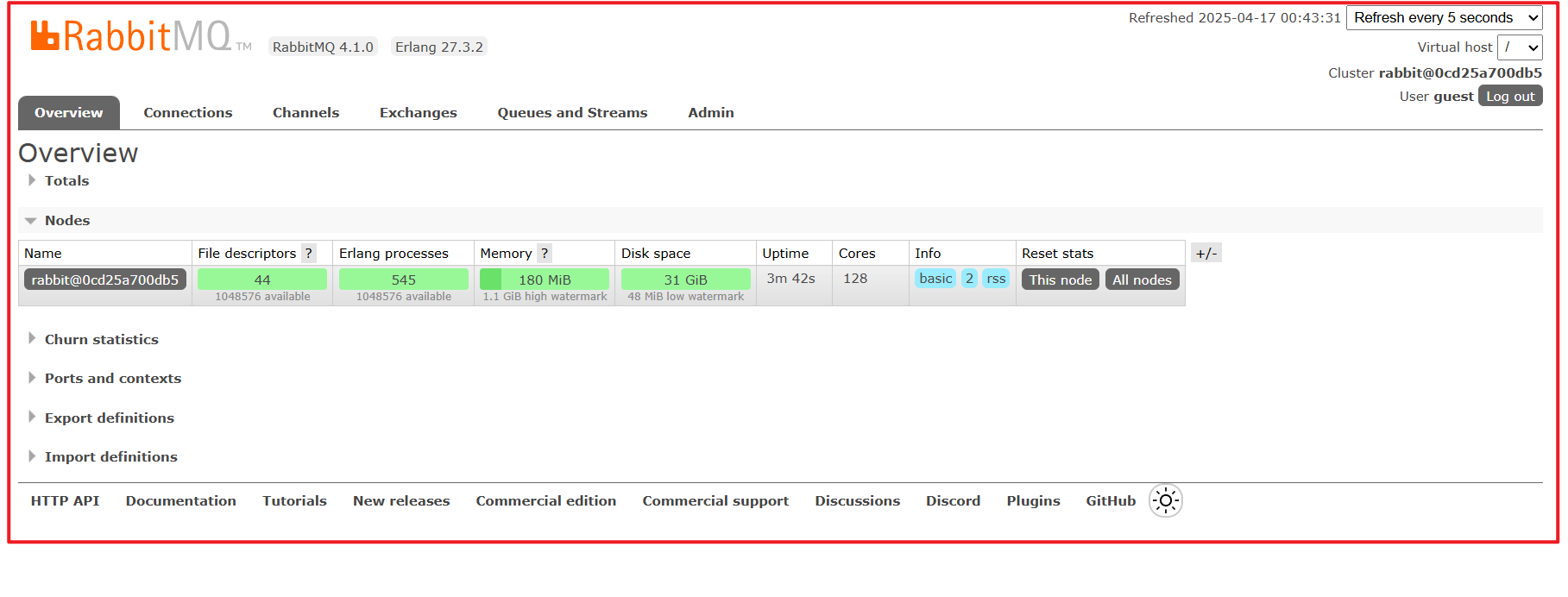Click the Uptime value 3m 42s

[x=790, y=278]
